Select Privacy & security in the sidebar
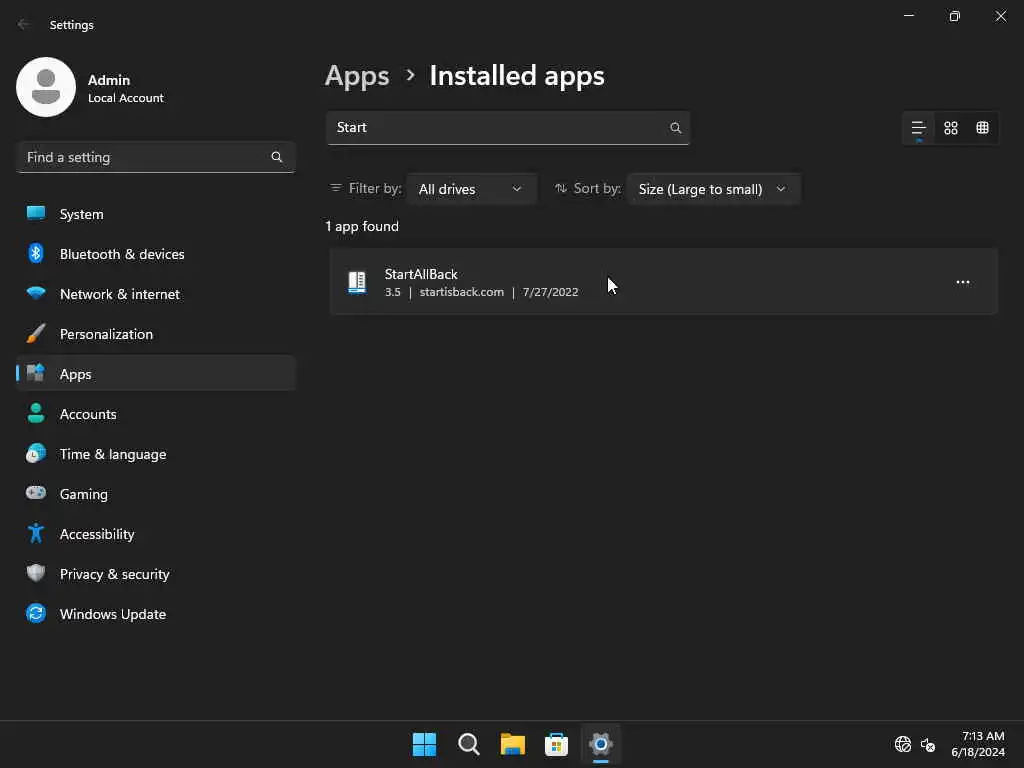Image resolution: width=1024 pixels, height=768 pixels. coord(114,574)
